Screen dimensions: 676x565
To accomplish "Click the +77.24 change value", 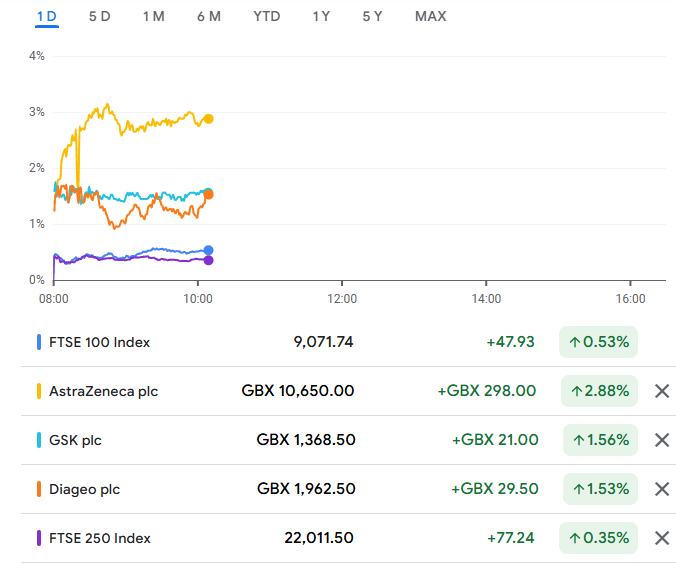I will pos(510,538).
